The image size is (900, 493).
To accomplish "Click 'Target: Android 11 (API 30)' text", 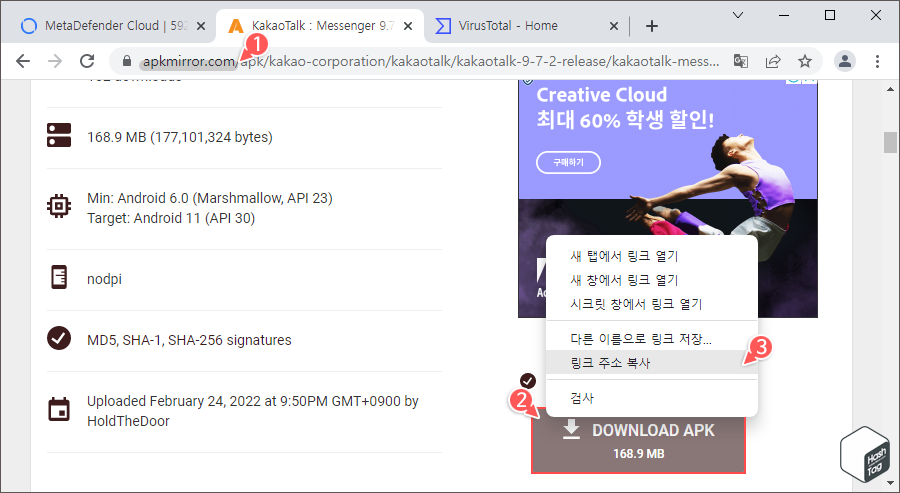I will [x=171, y=219].
